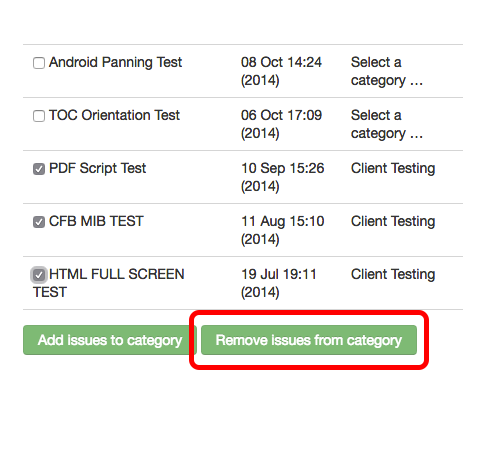Uncheck the PDF Script Test checkbox
Screen dimensions: 491x467
click(39, 169)
